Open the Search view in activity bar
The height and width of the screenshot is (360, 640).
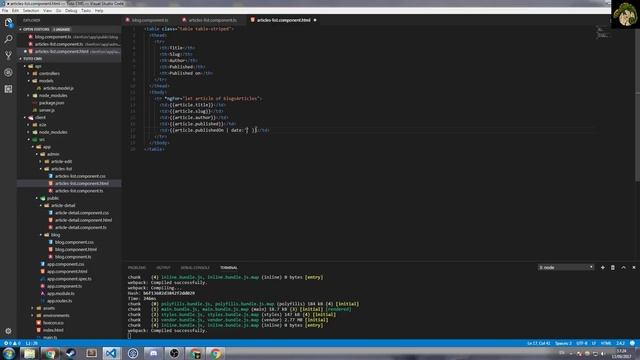click(x=8, y=39)
